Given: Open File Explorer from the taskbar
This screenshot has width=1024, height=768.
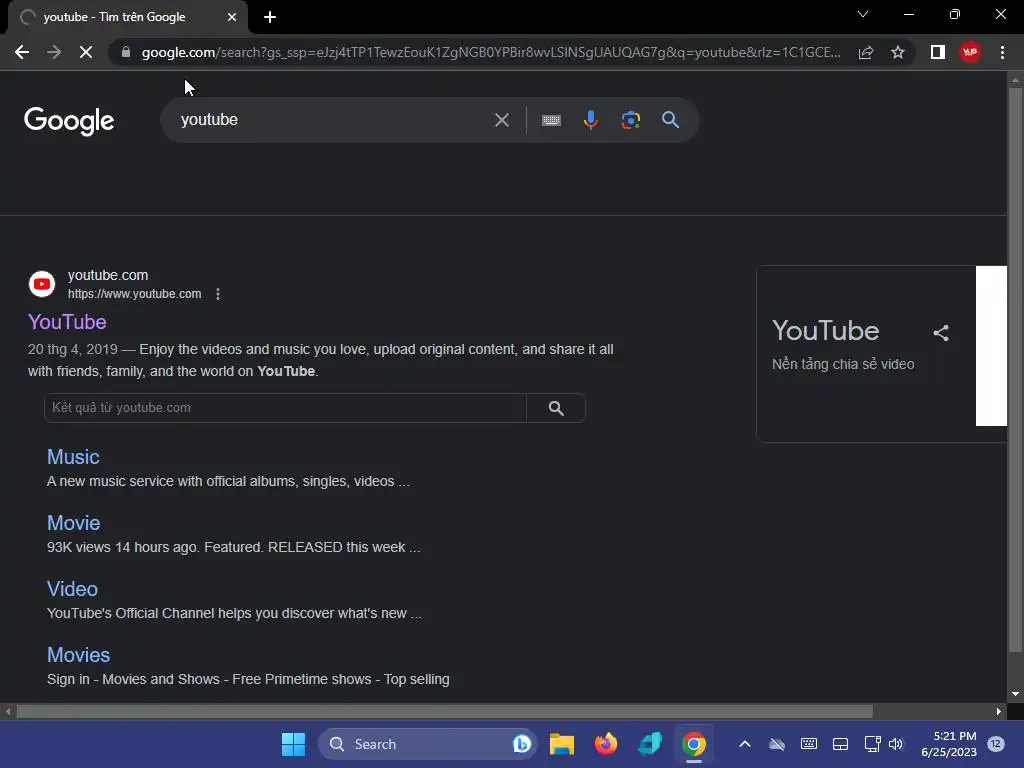Looking at the screenshot, I should (x=562, y=744).
